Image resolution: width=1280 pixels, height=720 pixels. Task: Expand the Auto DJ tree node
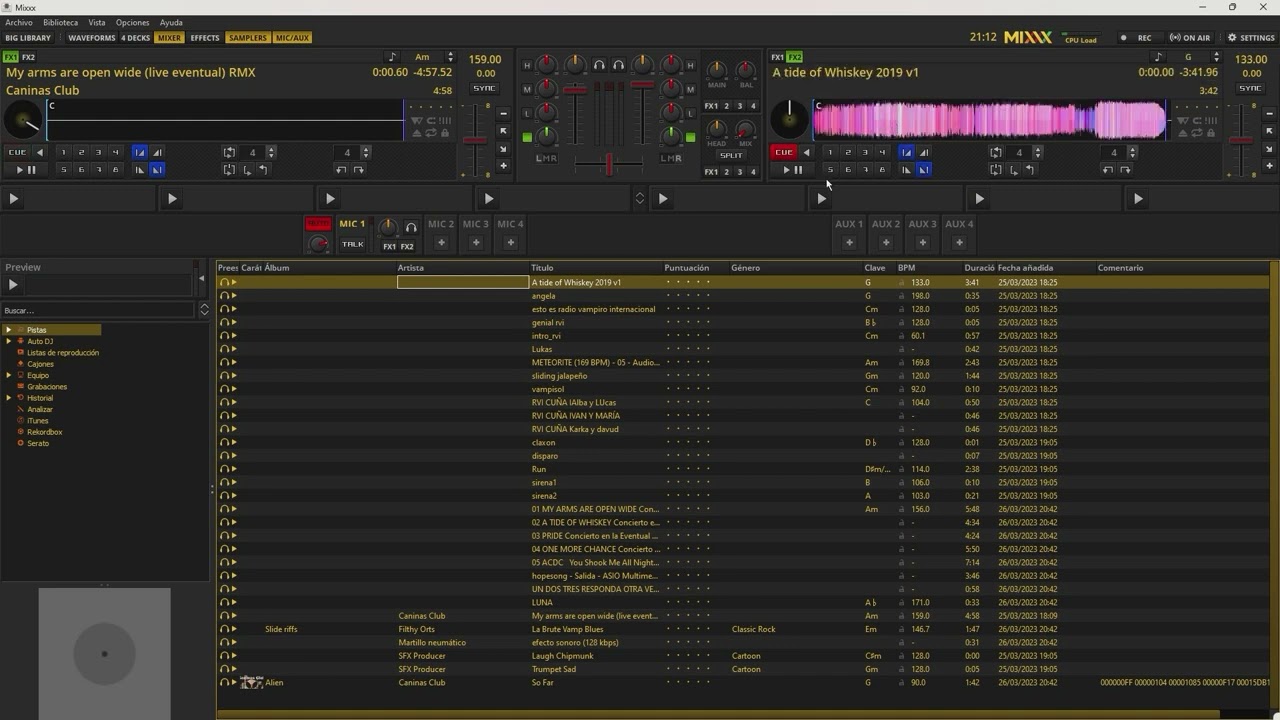(x=8, y=341)
